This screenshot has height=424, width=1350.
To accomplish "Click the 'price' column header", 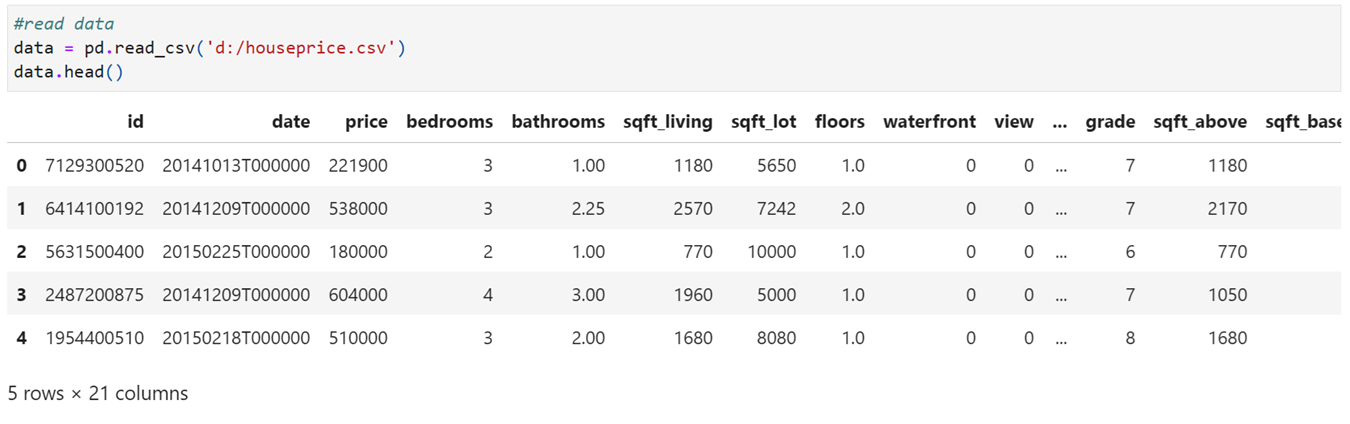I will point(366,122).
